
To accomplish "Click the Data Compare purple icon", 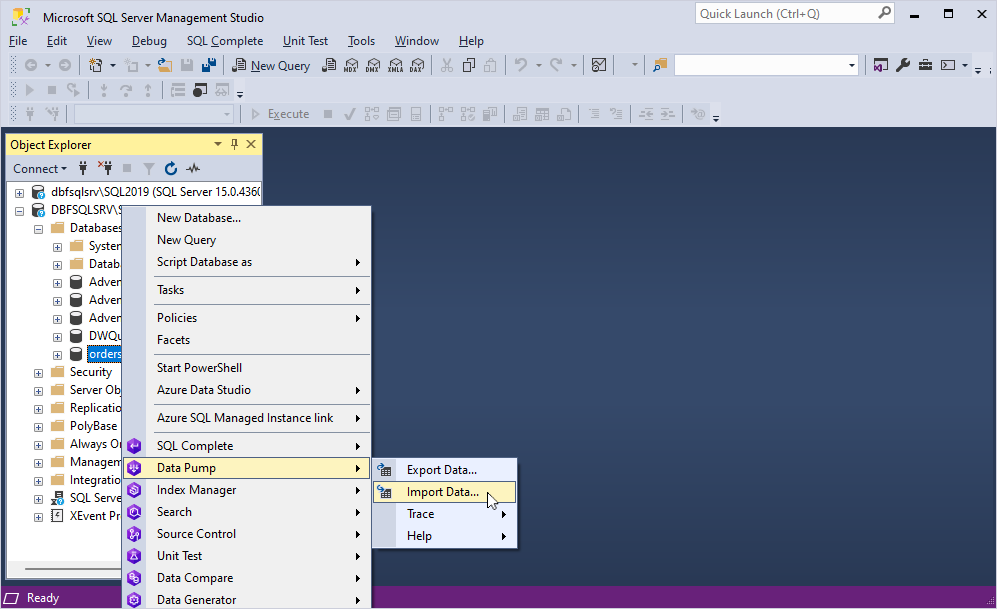I will (x=134, y=578).
